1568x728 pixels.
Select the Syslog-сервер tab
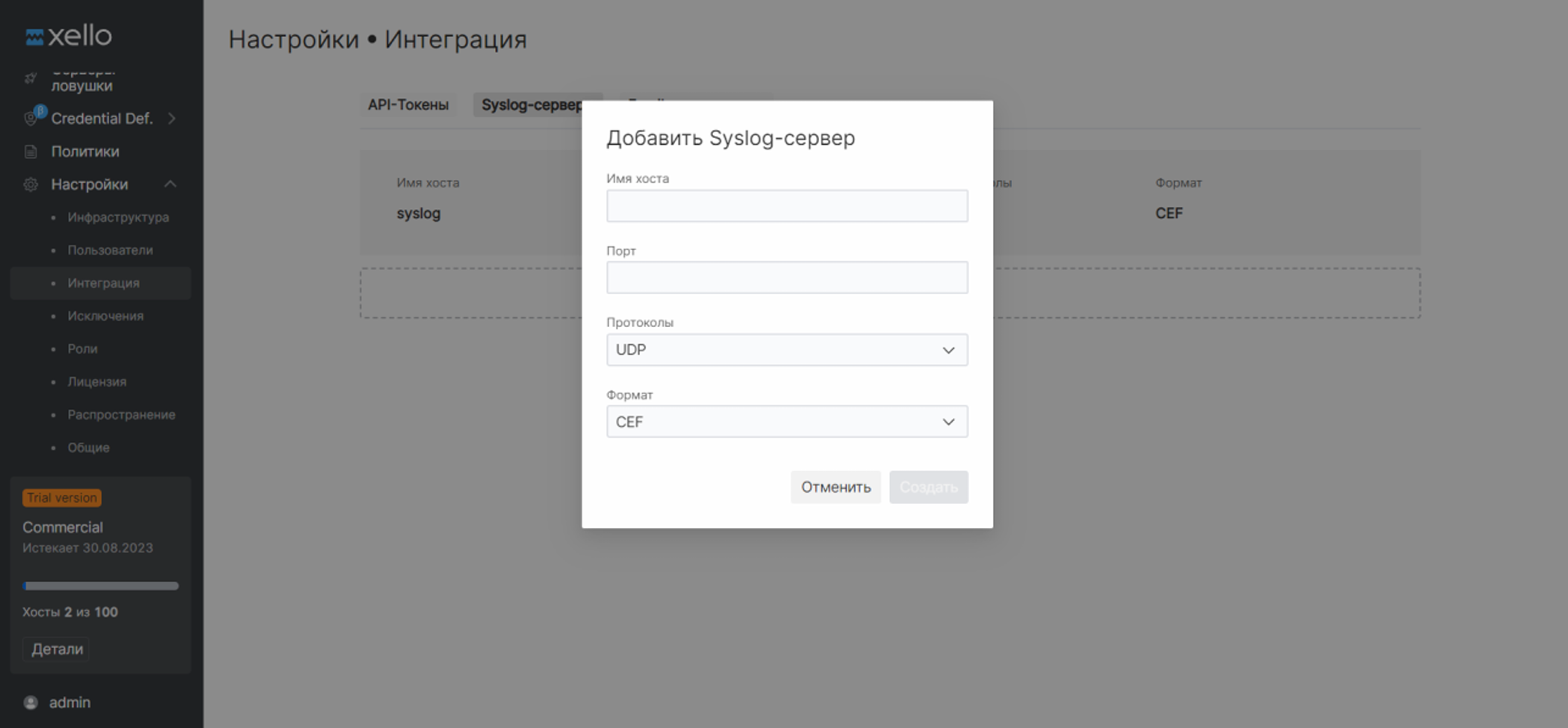click(536, 105)
